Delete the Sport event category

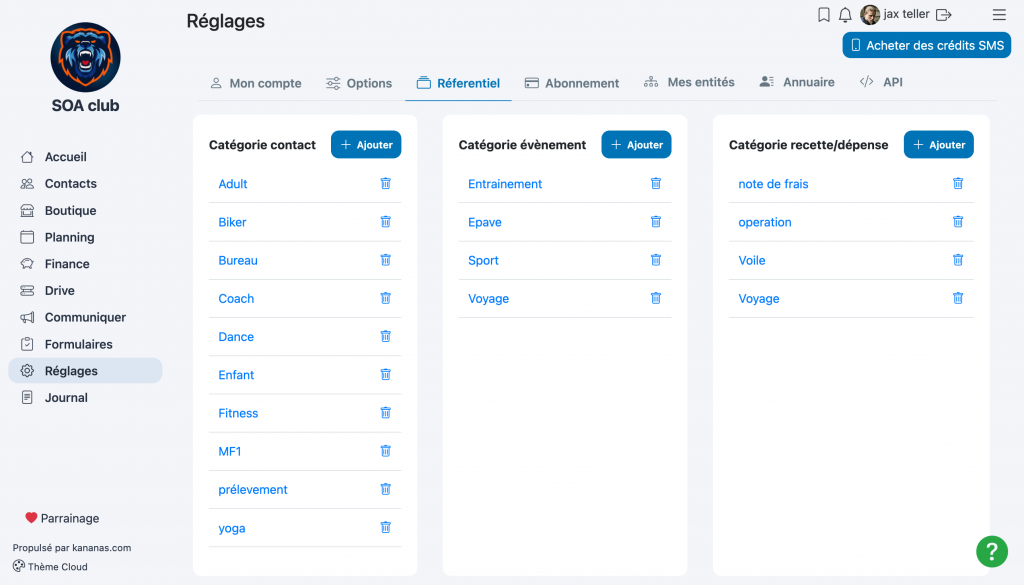(x=656, y=260)
